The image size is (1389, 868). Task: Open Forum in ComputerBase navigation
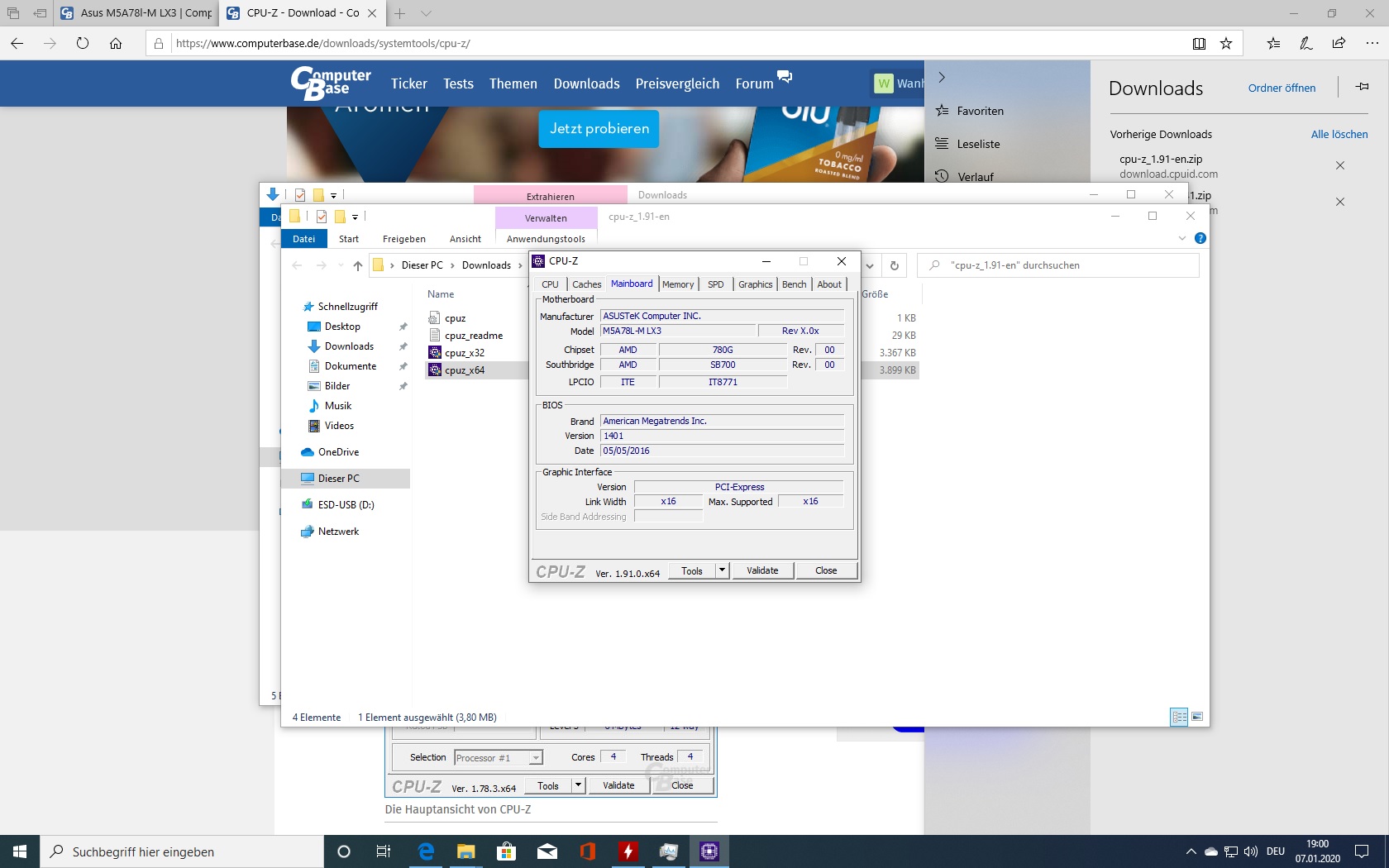pos(754,83)
